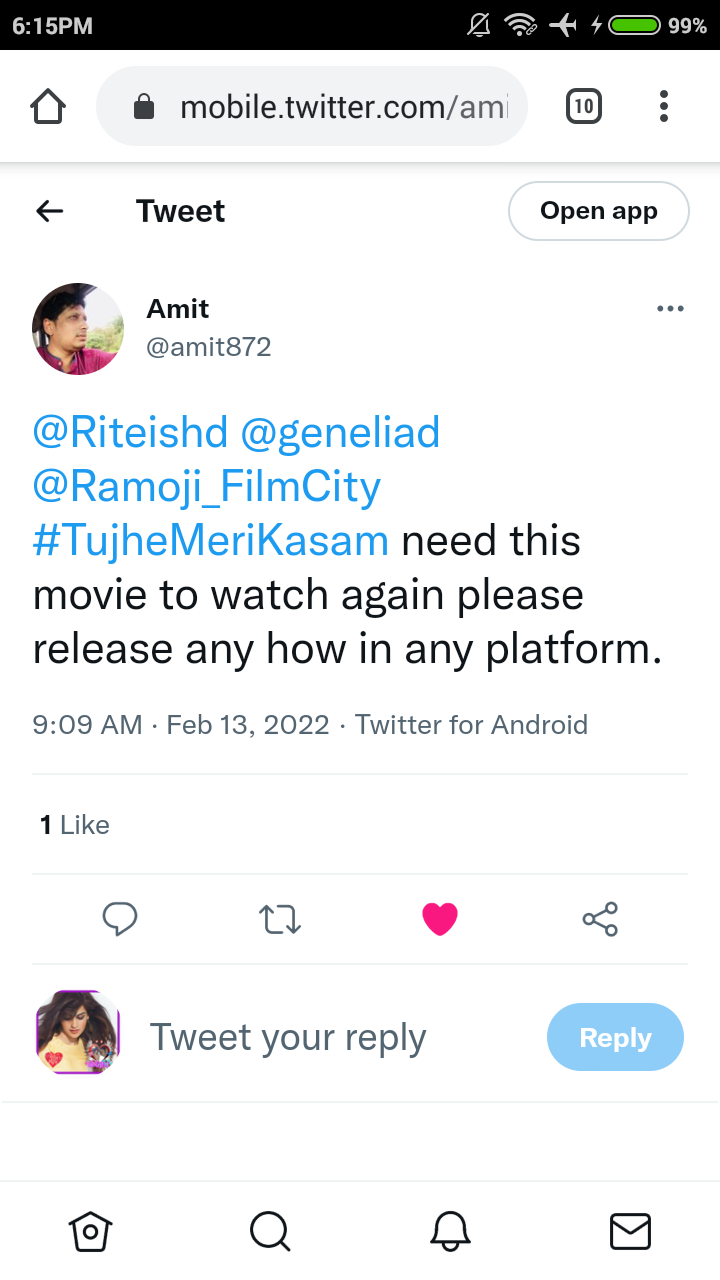Tap the browser home icon
Viewport: 720px width, 1280px height.
(49, 106)
